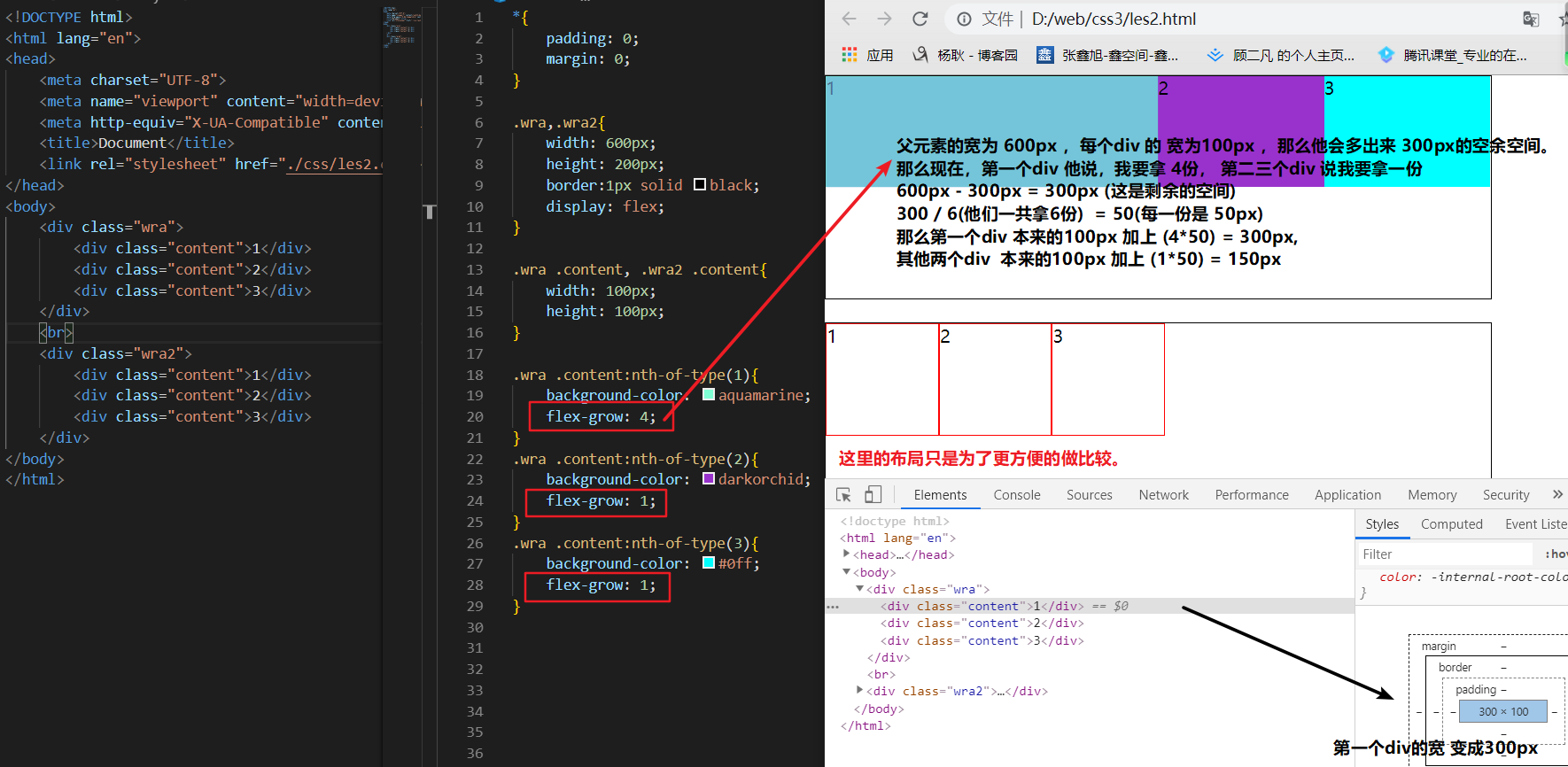The height and width of the screenshot is (767, 1568).
Task: Activate the inspect element picker
Action: [843, 495]
